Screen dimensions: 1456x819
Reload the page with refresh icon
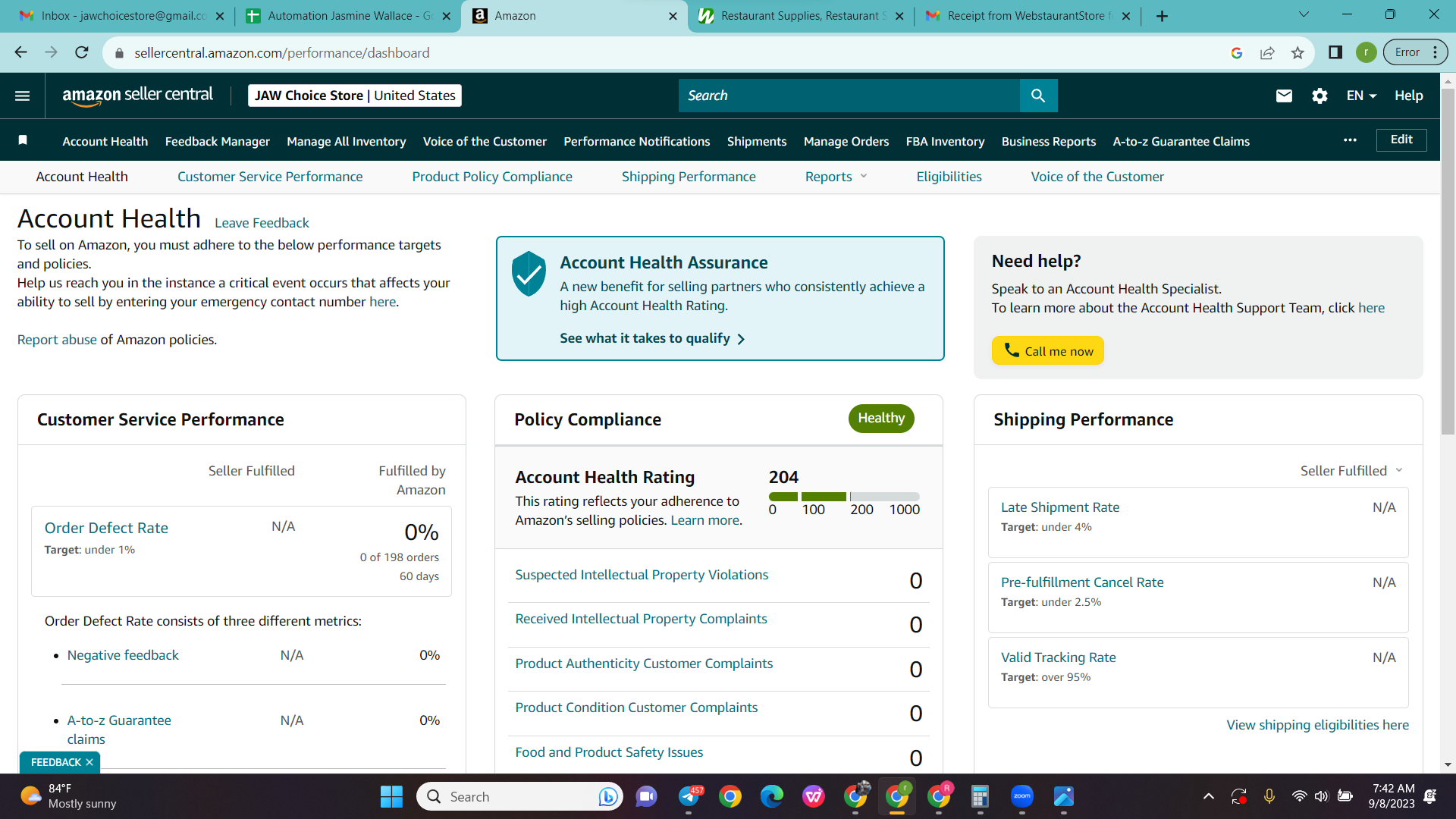pyautogui.click(x=82, y=52)
